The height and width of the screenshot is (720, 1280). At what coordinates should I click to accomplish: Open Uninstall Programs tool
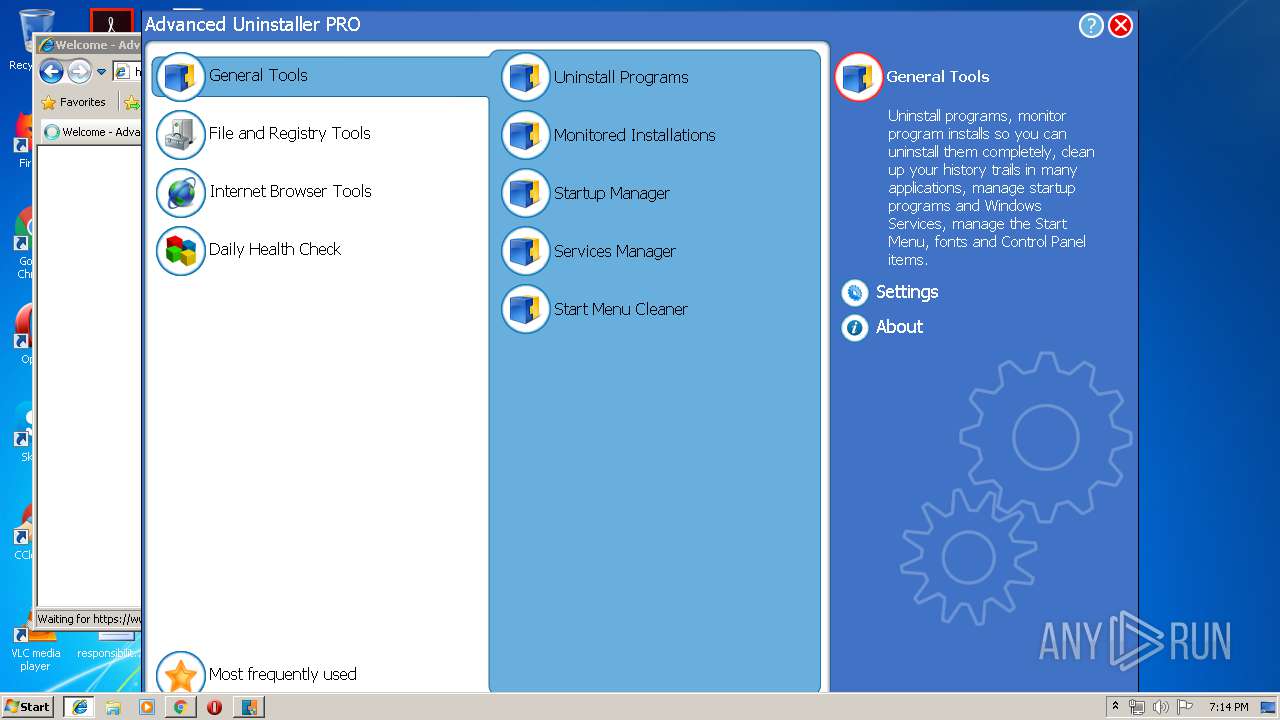[621, 77]
